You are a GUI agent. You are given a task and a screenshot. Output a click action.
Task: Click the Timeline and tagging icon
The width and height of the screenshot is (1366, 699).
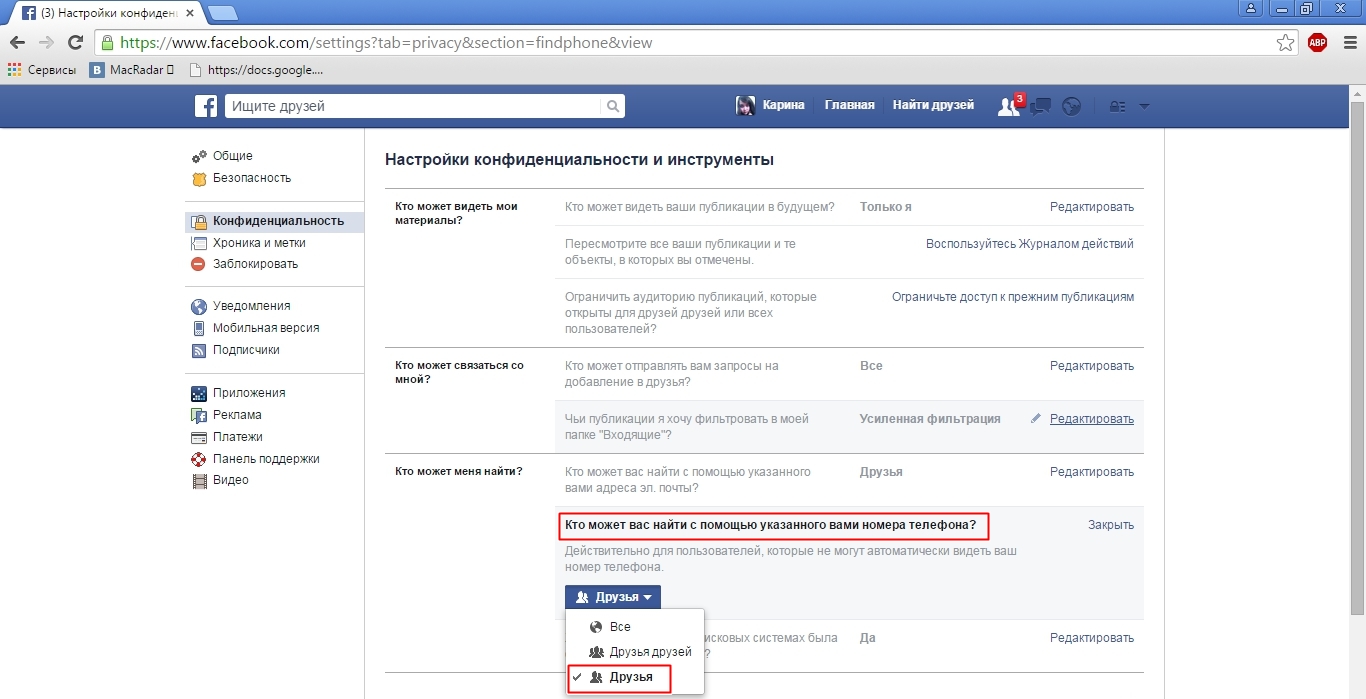[x=198, y=243]
